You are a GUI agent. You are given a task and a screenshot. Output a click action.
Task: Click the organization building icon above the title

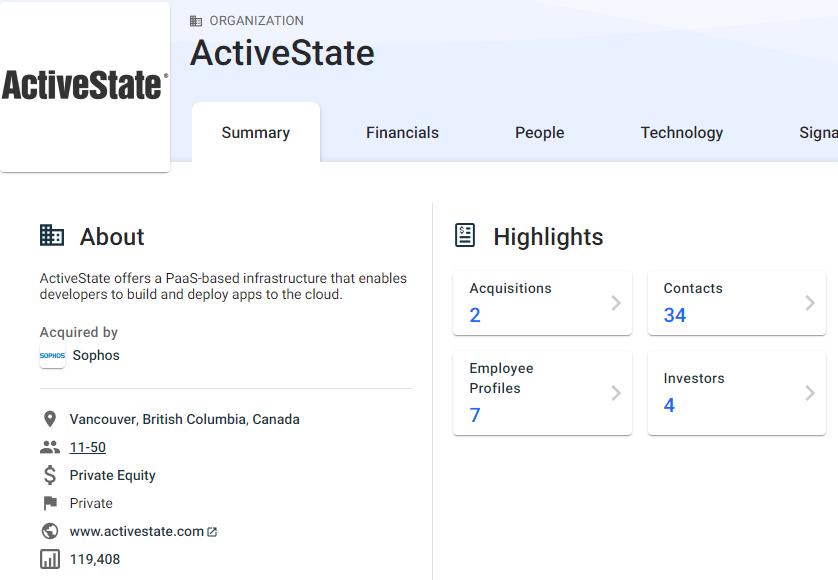tap(196, 21)
